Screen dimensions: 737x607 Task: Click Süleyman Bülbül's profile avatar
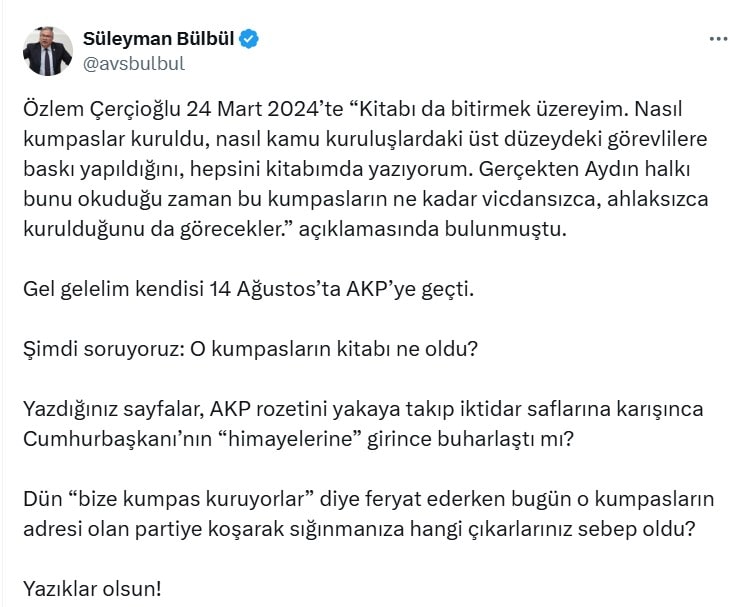[48, 51]
